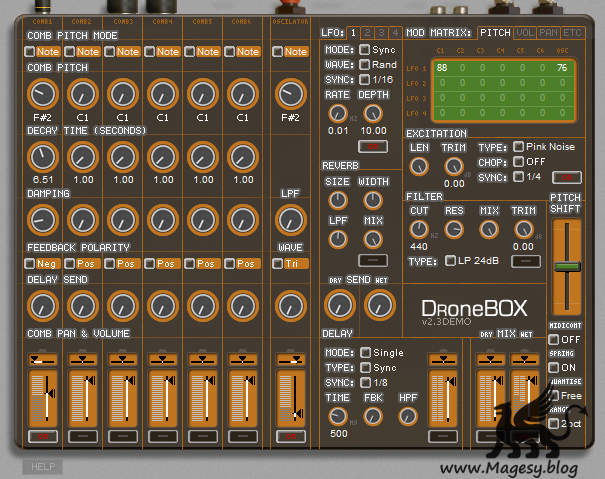The width and height of the screenshot is (605, 479).
Task: Select LFO tab 1
Action: [x=353, y=33]
